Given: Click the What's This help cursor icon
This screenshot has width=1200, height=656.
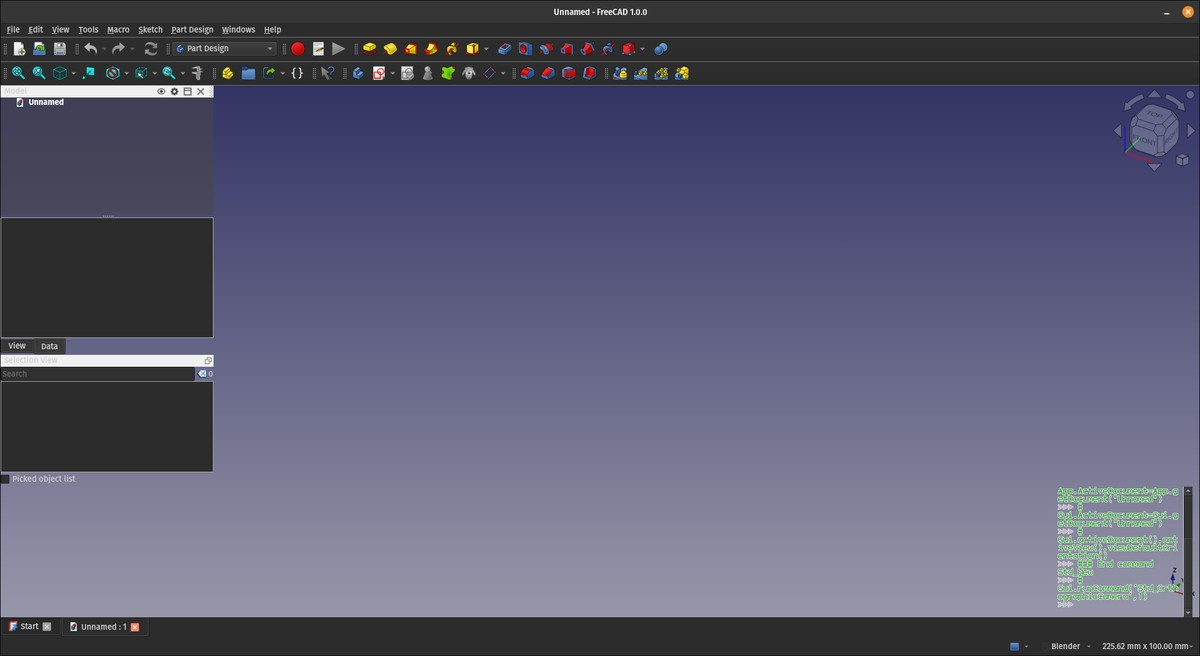Looking at the screenshot, I should click(x=327, y=73).
